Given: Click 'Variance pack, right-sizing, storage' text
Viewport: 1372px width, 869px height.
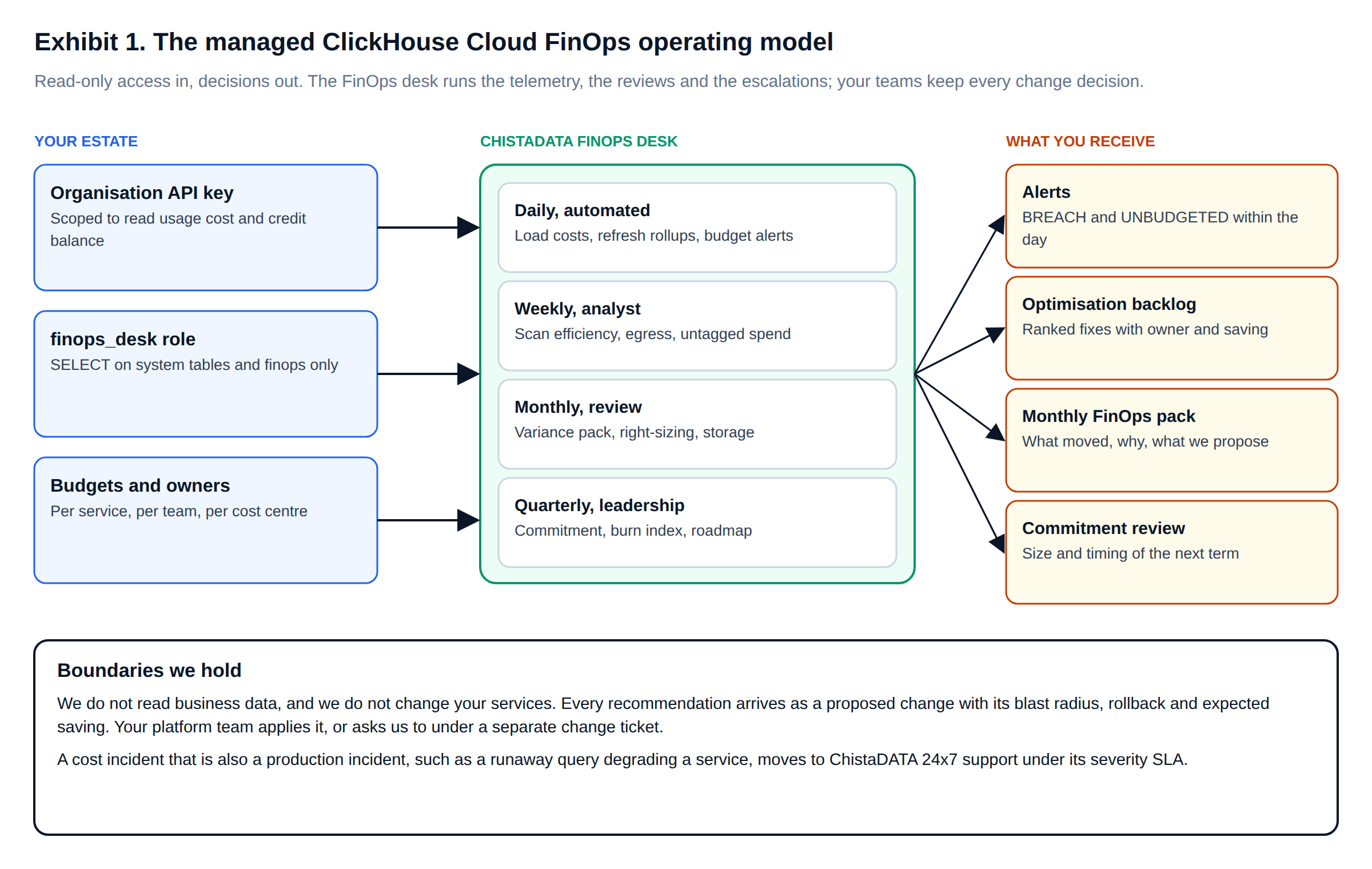Looking at the screenshot, I should click(634, 432).
